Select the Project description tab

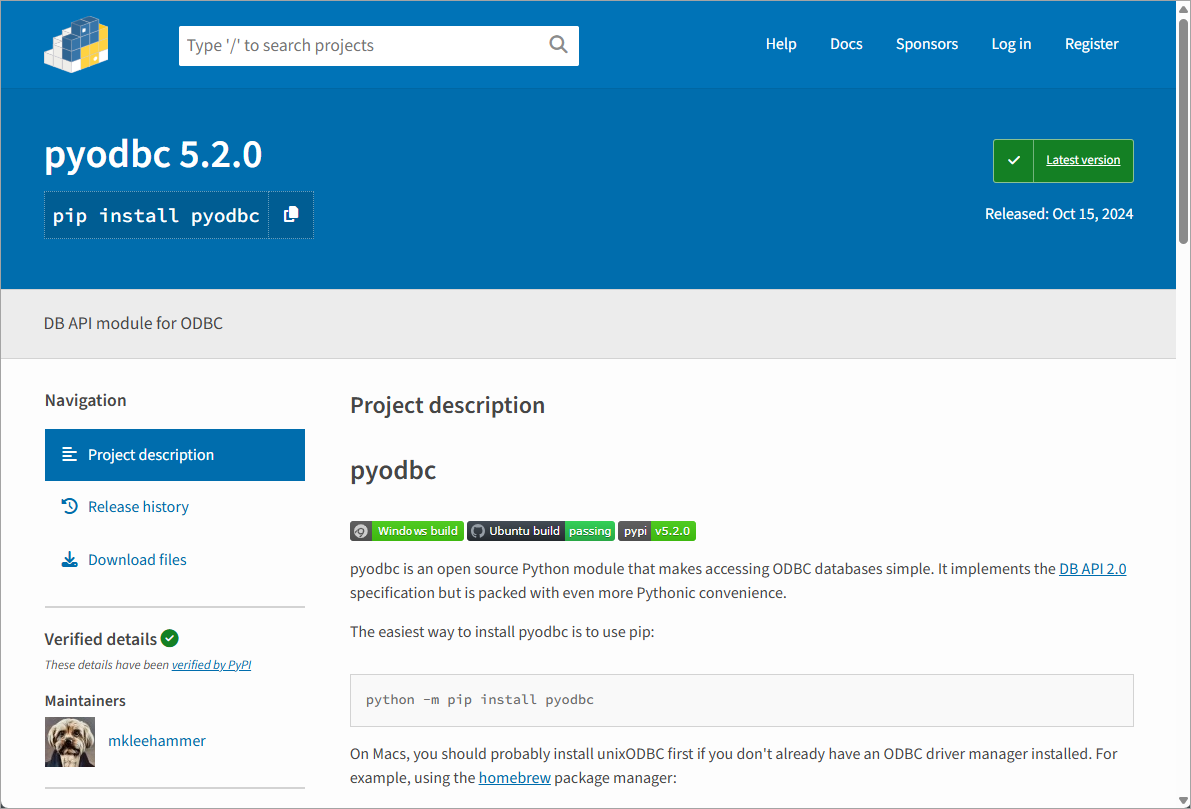click(175, 455)
